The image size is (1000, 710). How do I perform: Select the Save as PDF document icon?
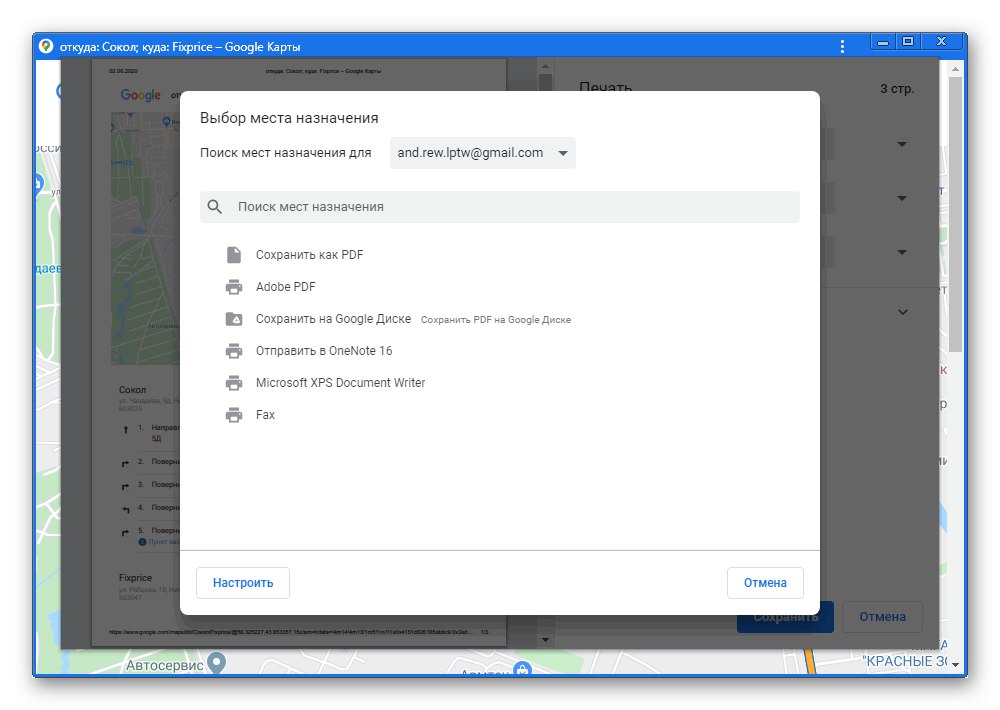pos(234,255)
